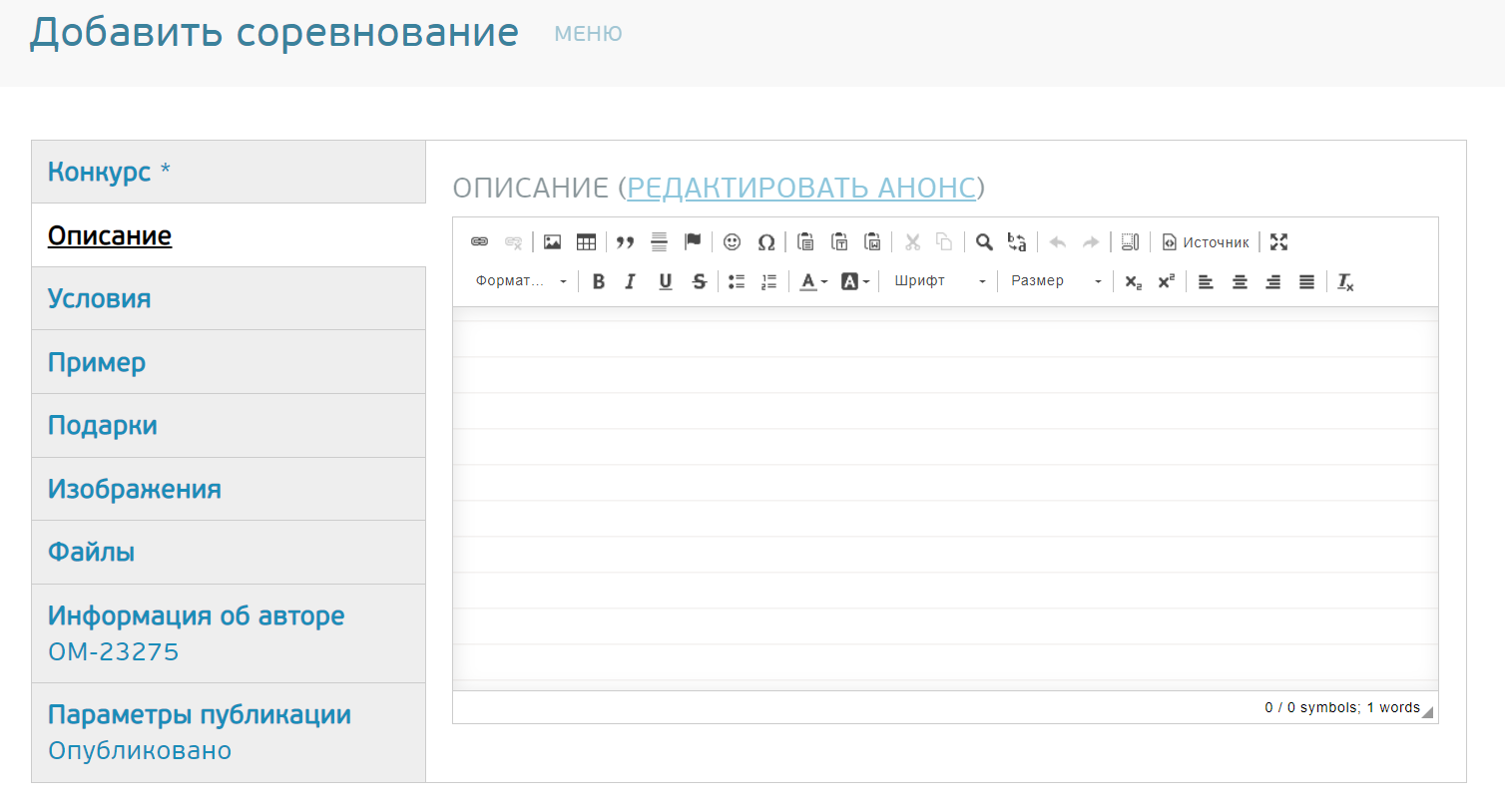
Task: Click the Источник source button
Action: pos(1206,242)
